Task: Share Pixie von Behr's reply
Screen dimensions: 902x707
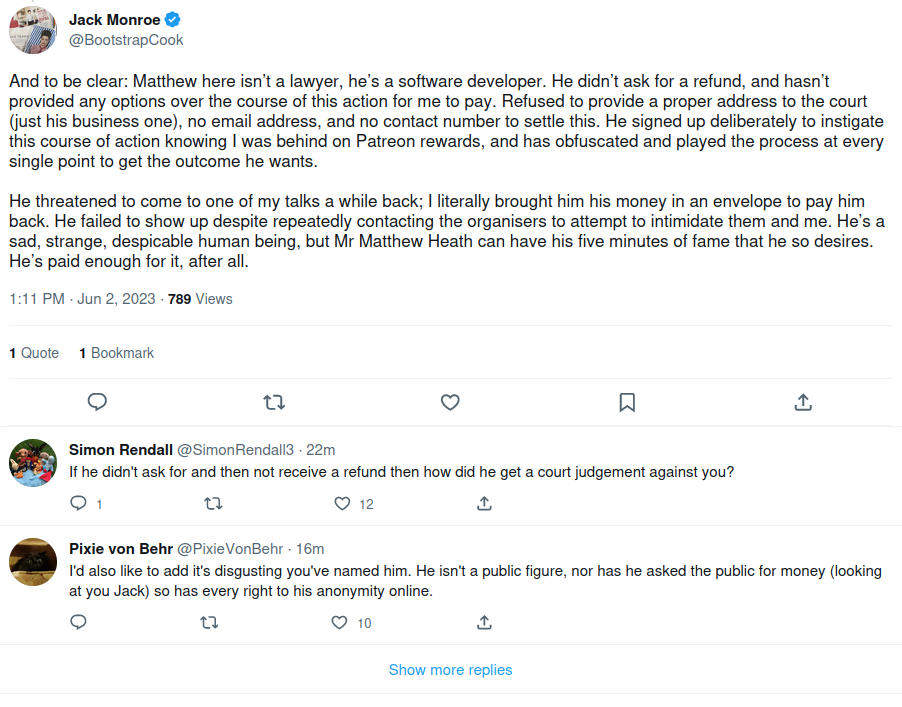Action: [484, 622]
